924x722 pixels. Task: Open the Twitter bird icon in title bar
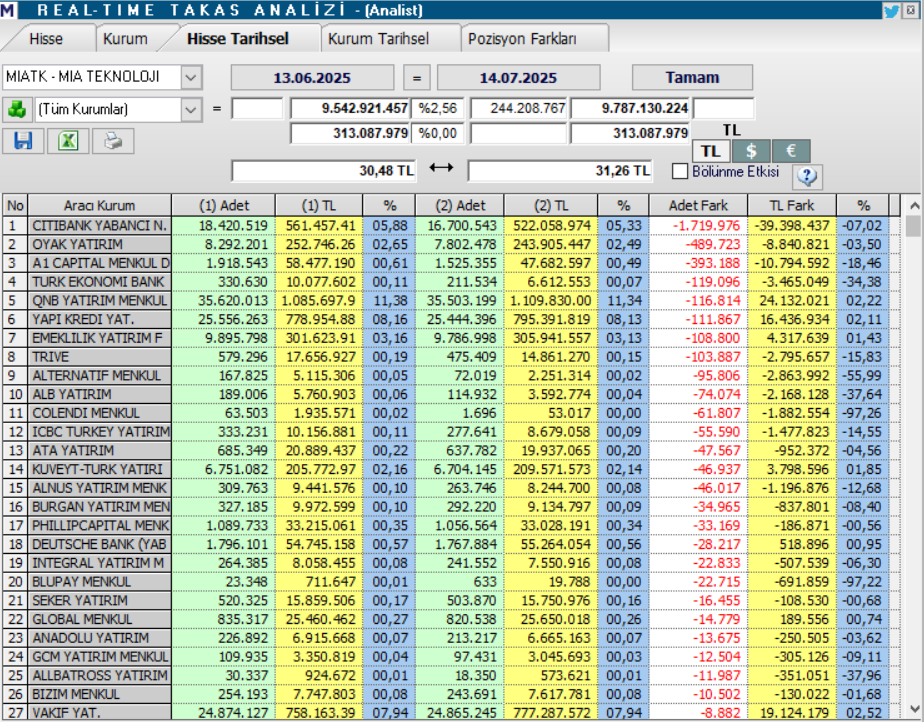[x=891, y=11]
